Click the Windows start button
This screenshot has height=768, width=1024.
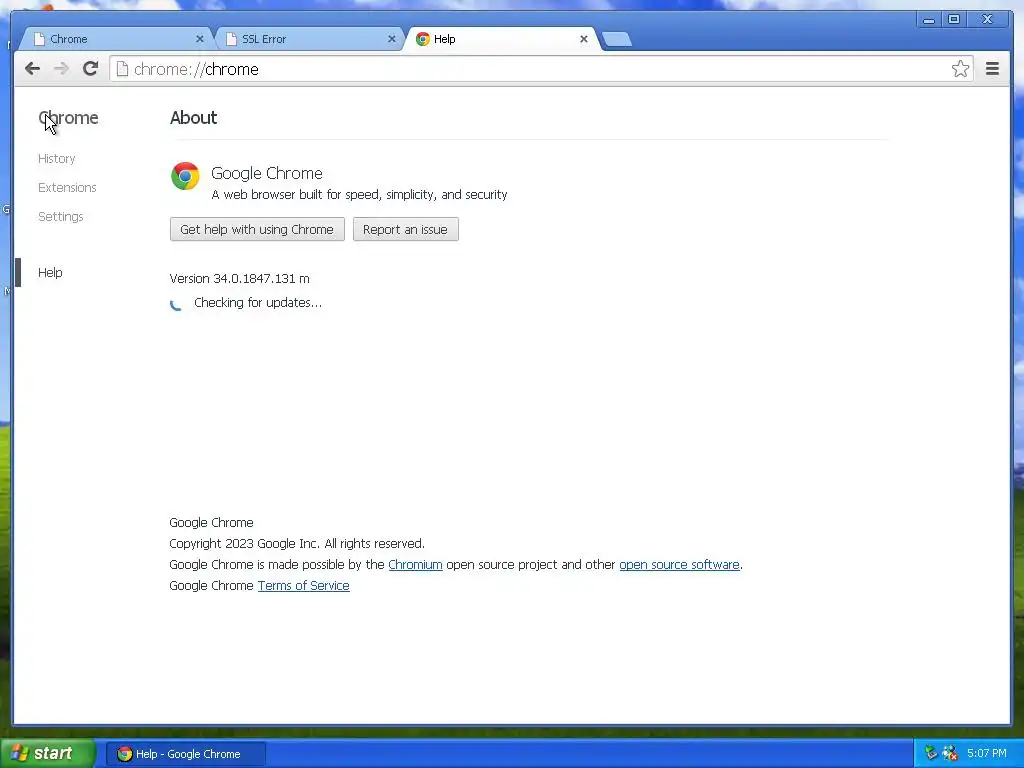(48, 754)
